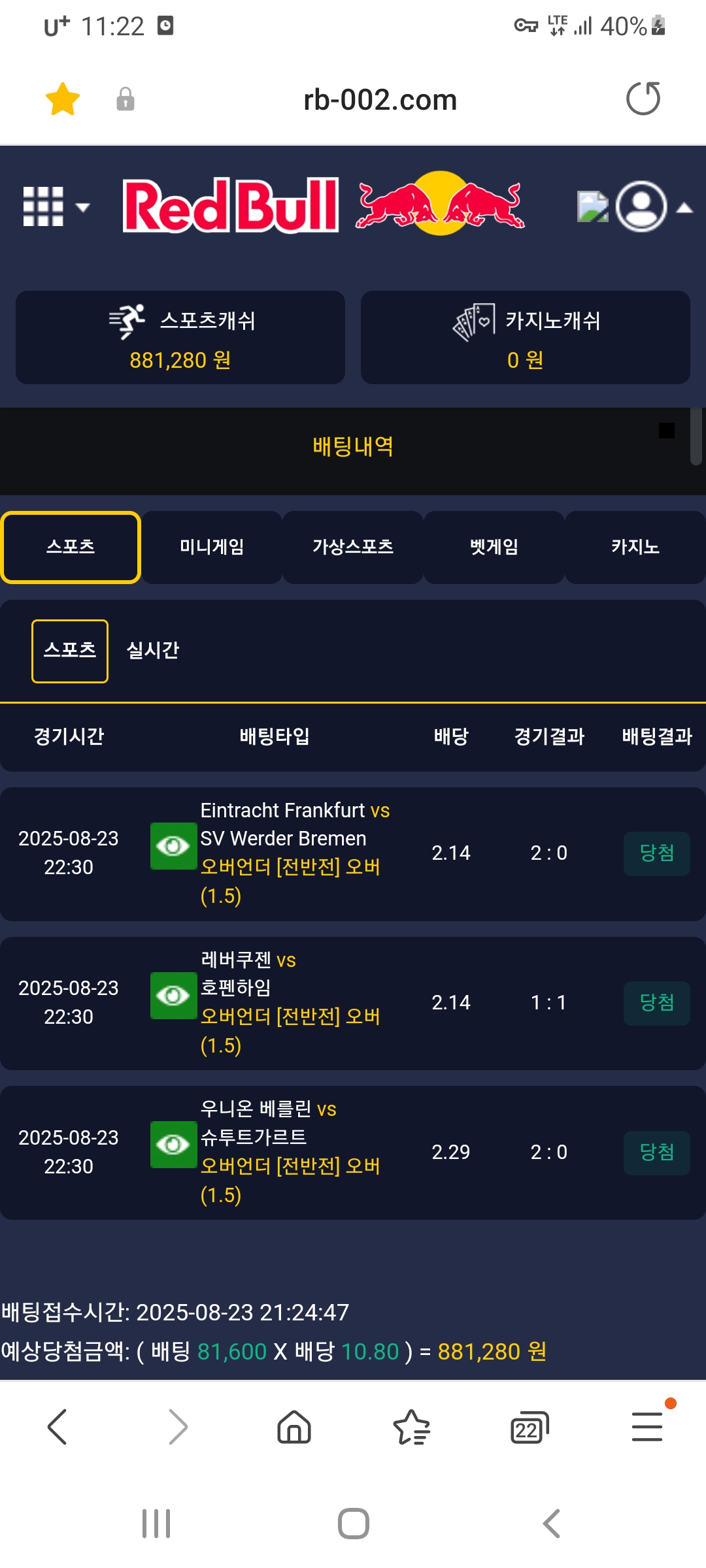
Task: Toggle eye icon for 레버쿠젠 match
Action: pyautogui.click(x=173, y=996)
